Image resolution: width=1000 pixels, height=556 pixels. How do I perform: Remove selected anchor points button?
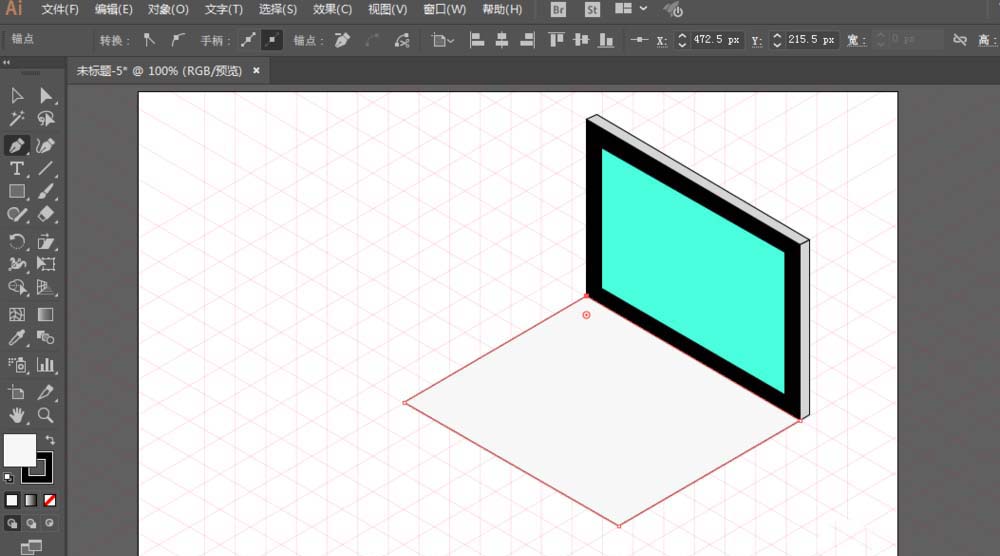(x=342, y=40)
